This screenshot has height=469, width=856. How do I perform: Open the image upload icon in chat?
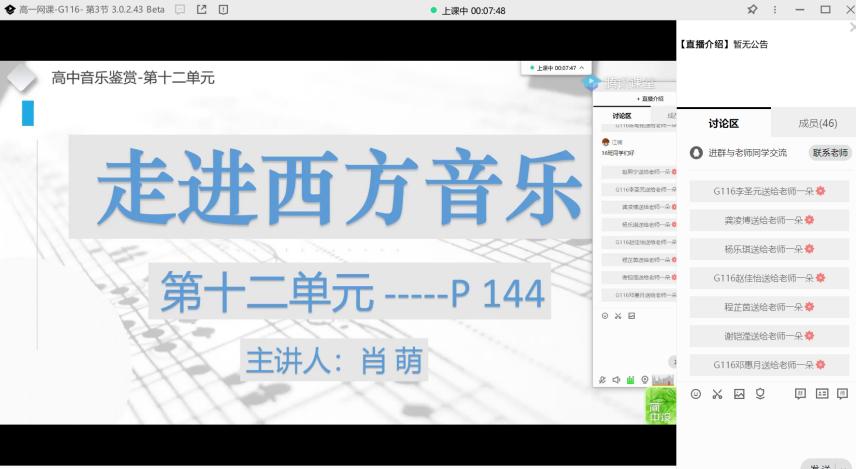[739, 394]
